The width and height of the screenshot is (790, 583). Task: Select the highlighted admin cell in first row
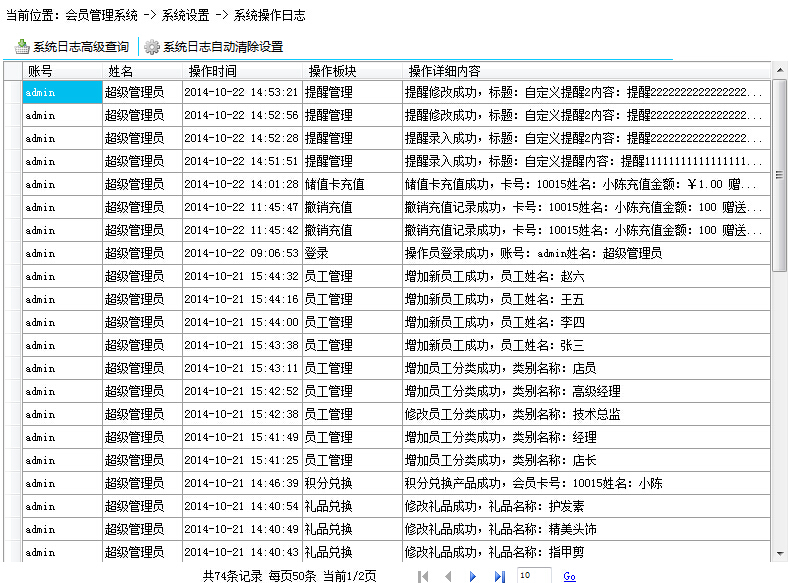click(x=62, y=92)
